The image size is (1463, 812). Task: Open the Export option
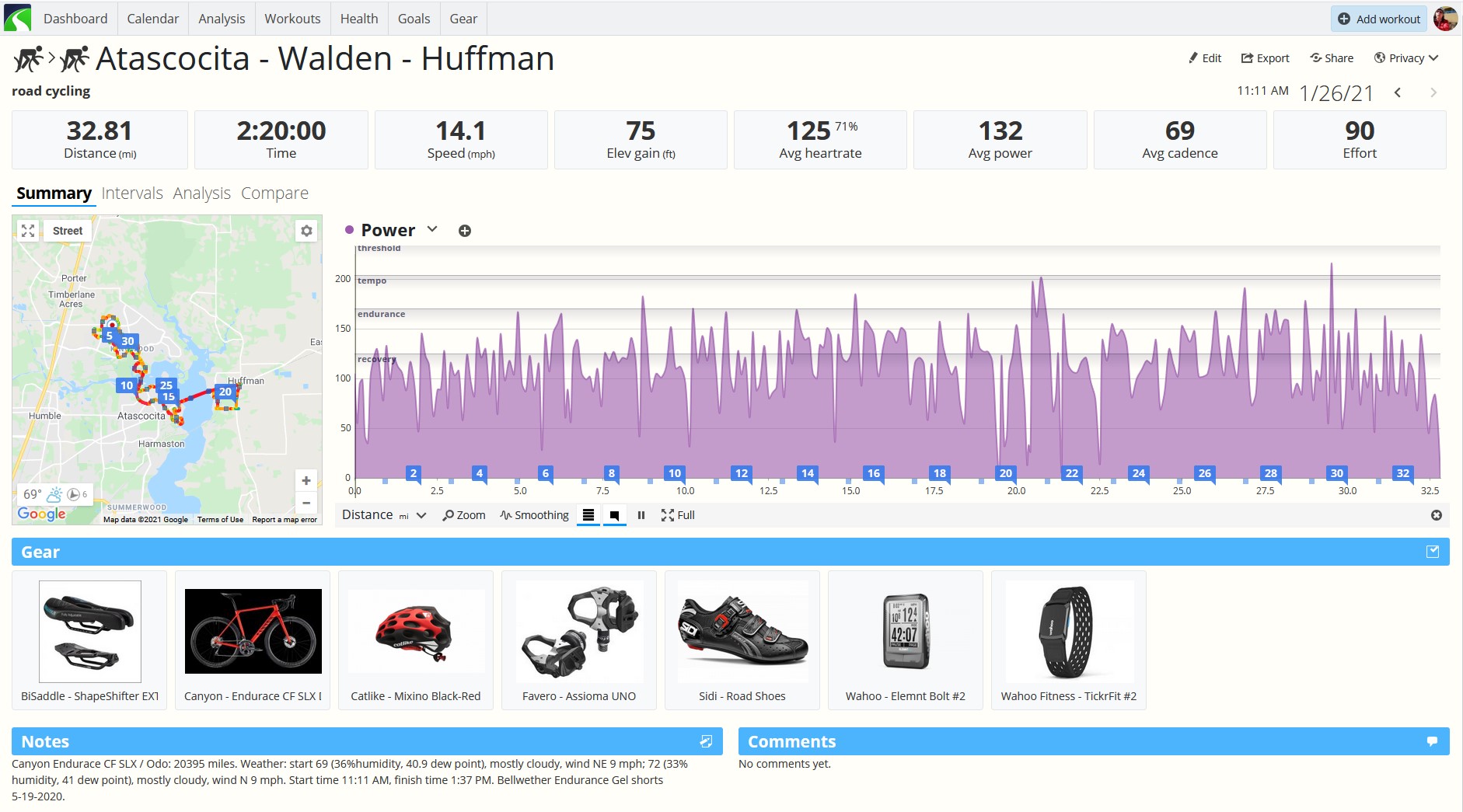[x=1265, y=58]
